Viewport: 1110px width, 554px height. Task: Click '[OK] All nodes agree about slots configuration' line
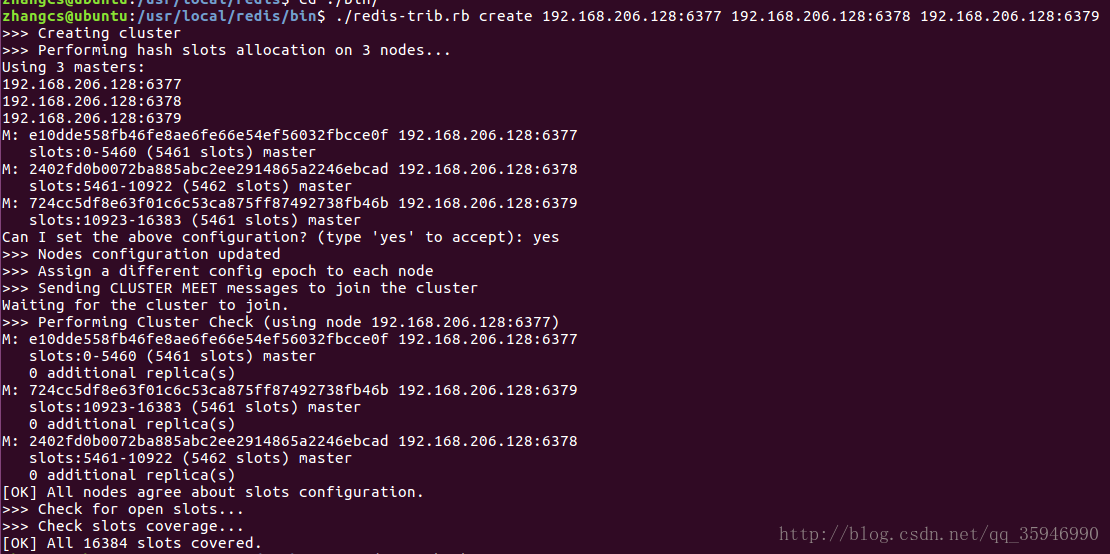[x=212, y=492]
